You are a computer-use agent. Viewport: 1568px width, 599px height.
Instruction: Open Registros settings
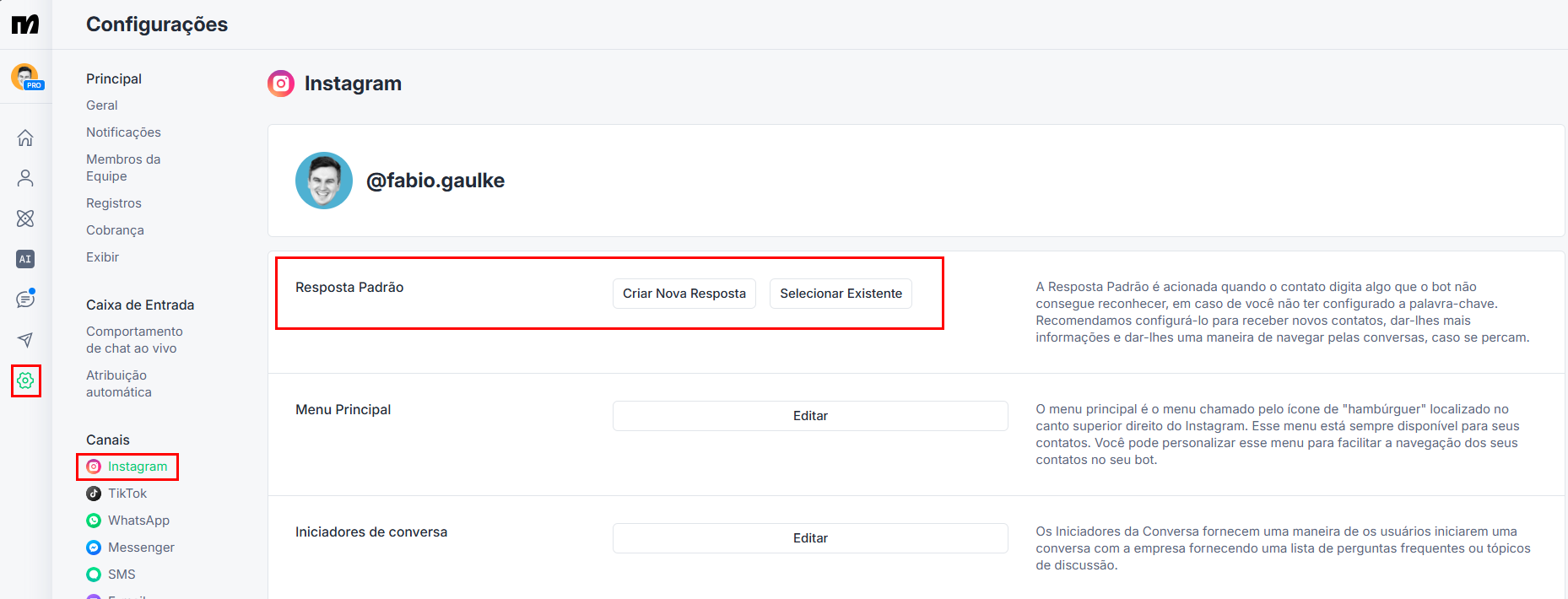(x=114, y=203)
